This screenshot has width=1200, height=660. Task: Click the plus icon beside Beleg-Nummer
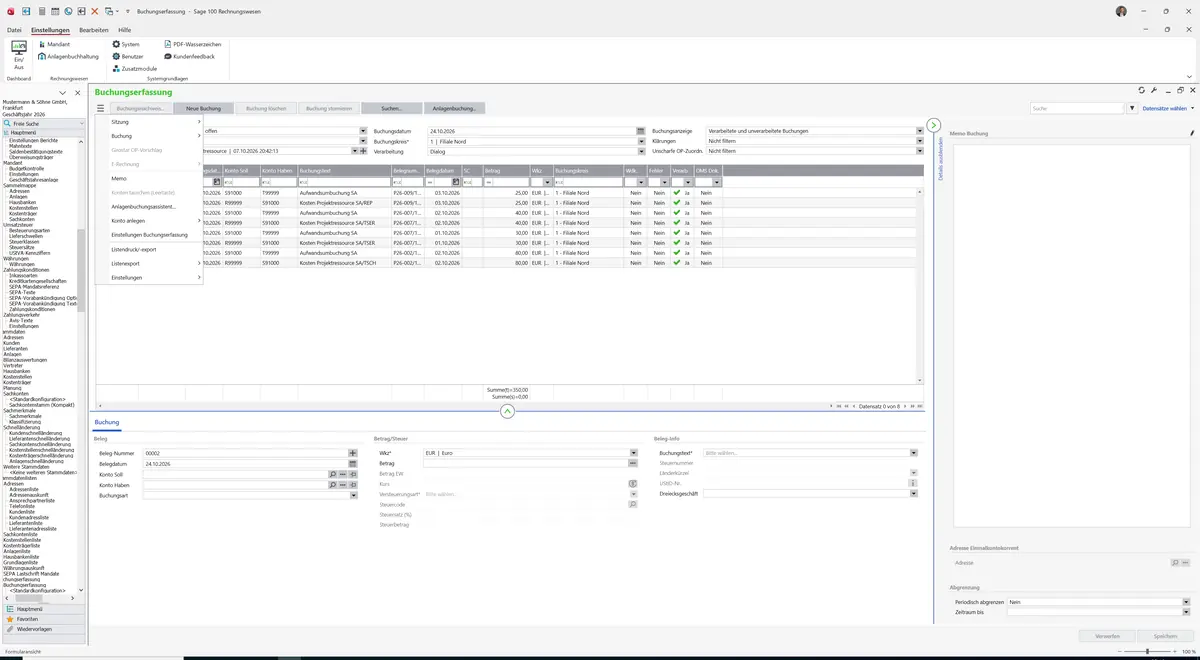352,453
